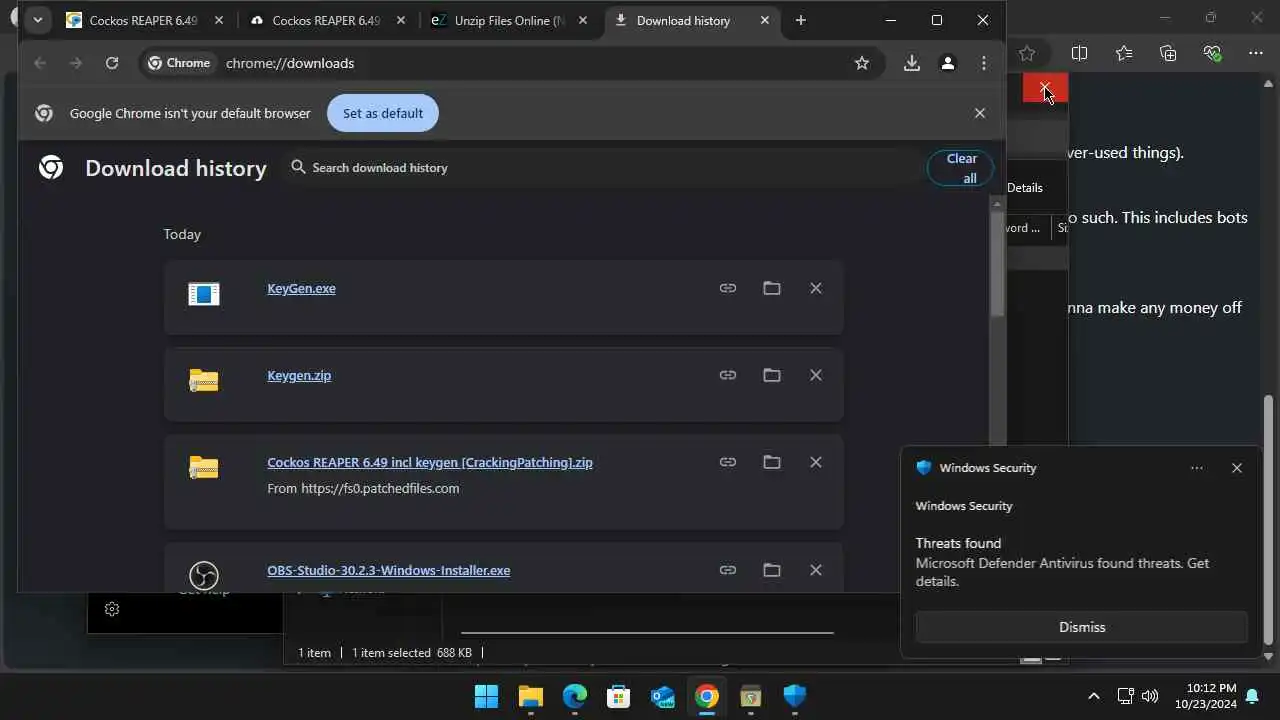This screenshot has width=1280, height=720.
Task: Close the Unzip Files Online tab
Action: 582,20
